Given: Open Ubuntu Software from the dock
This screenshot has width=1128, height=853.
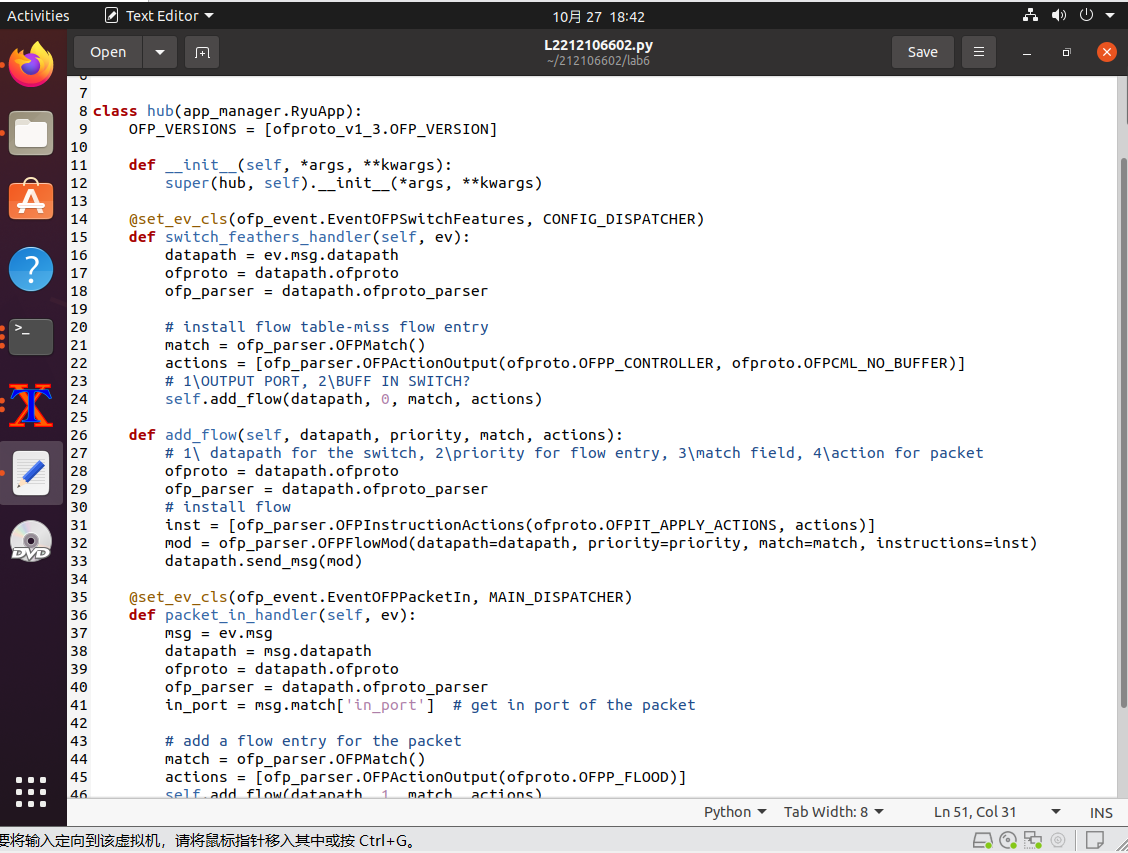Looking at the screenshot, I should point(31,199).
